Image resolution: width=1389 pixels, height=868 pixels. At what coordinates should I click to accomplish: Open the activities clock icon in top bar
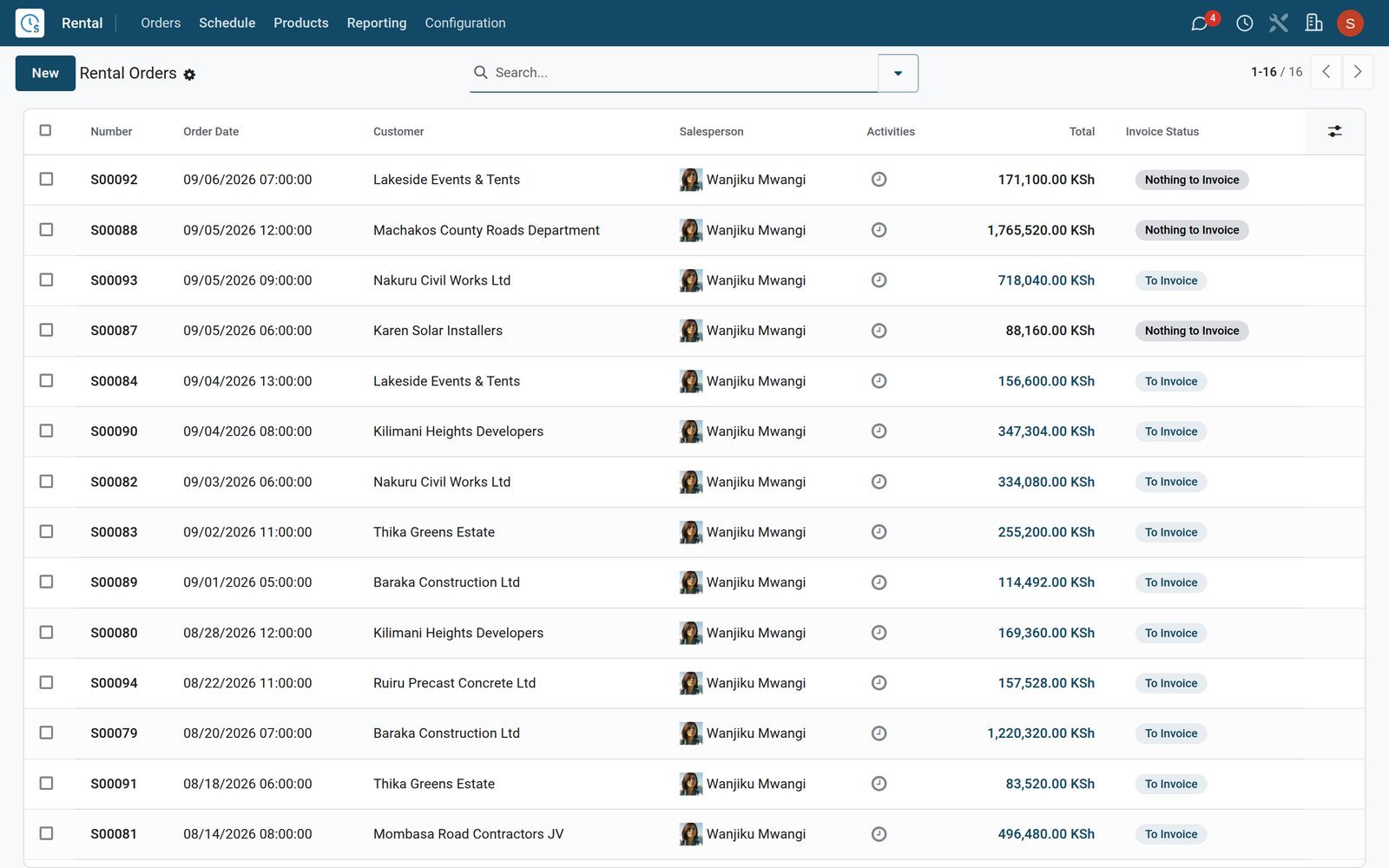1244,23
